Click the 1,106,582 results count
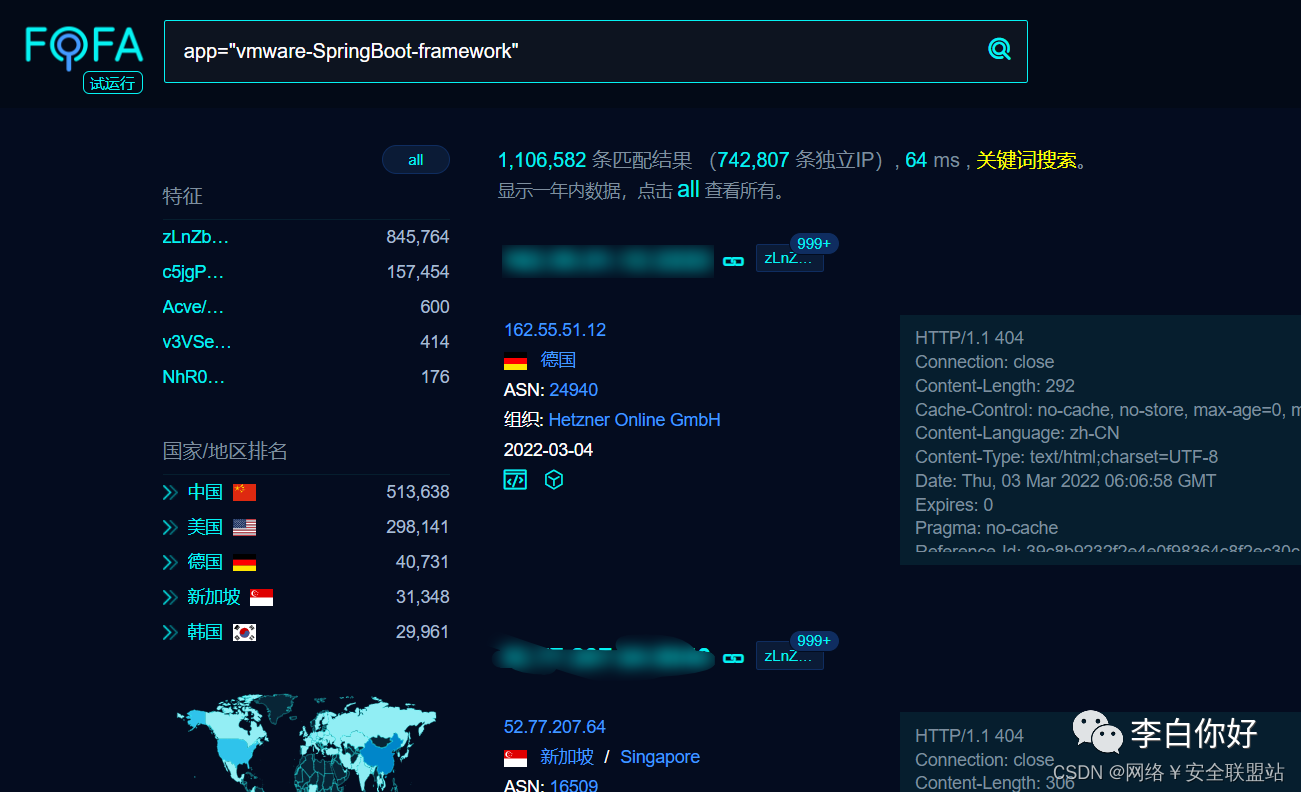The image size is (1301, 792). [x=542, y=160]
